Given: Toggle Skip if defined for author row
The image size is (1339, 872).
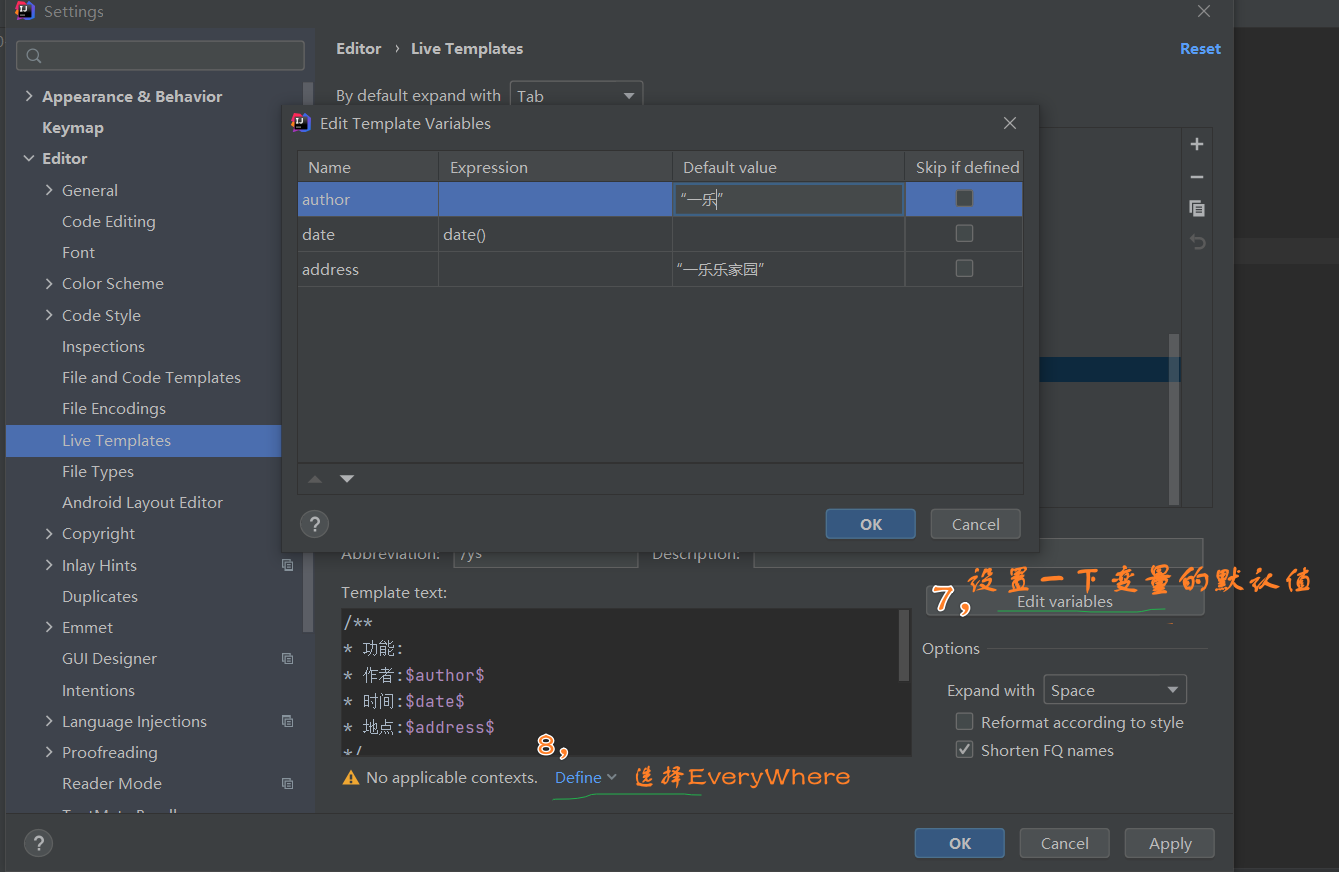Looking at the screenshot, I should coord(964,198).
